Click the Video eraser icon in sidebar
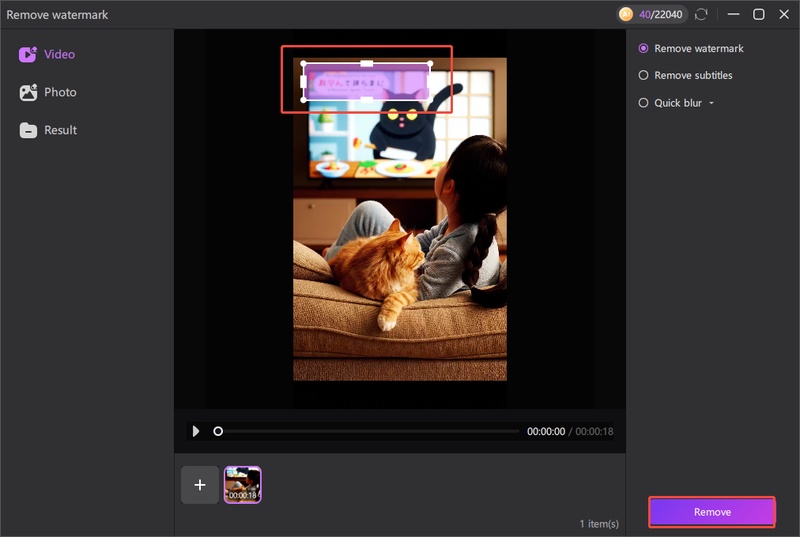 (28, 55)
